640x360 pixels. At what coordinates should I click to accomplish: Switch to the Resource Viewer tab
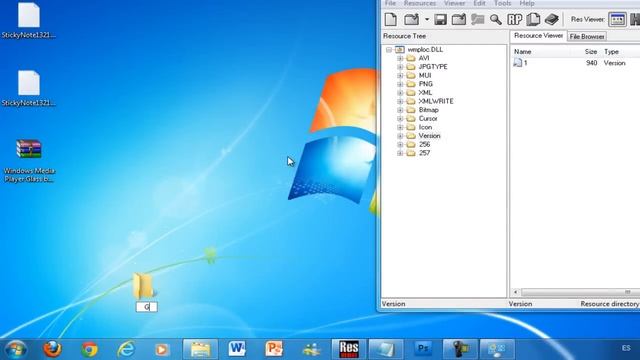[x=538, y=36]
